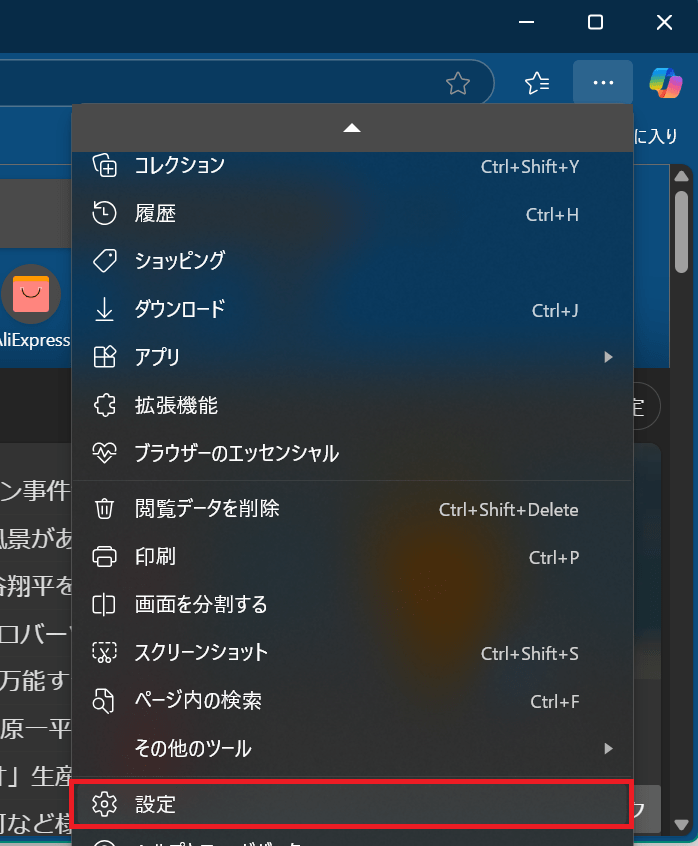Click the three-dots Settings and more button
Image resolution: width=698 pixels, height=846 pixels.
[603, 83]
